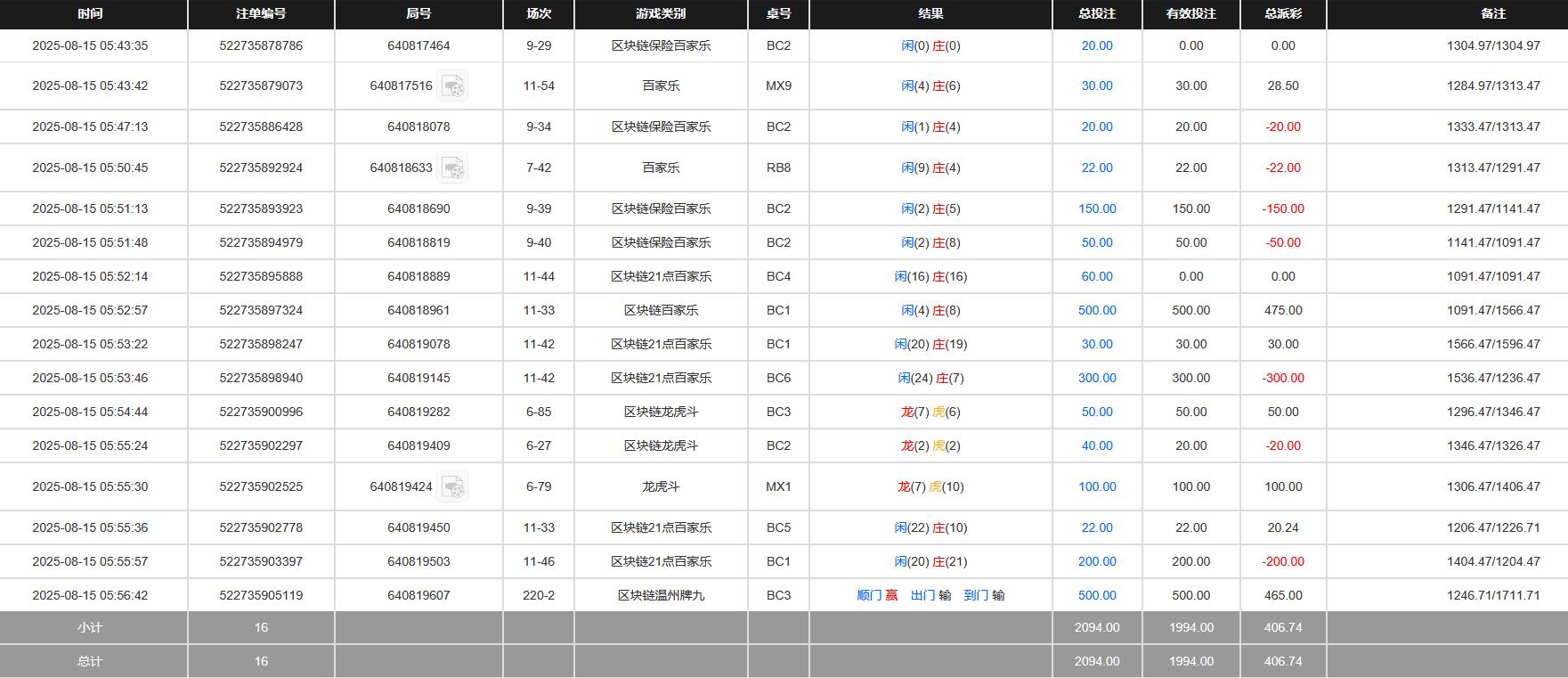Image resolution: width=1568 pixels, height=678 pixels.
Task: Open video replay icon for round 640819424
Action: [x=453, y=487]
